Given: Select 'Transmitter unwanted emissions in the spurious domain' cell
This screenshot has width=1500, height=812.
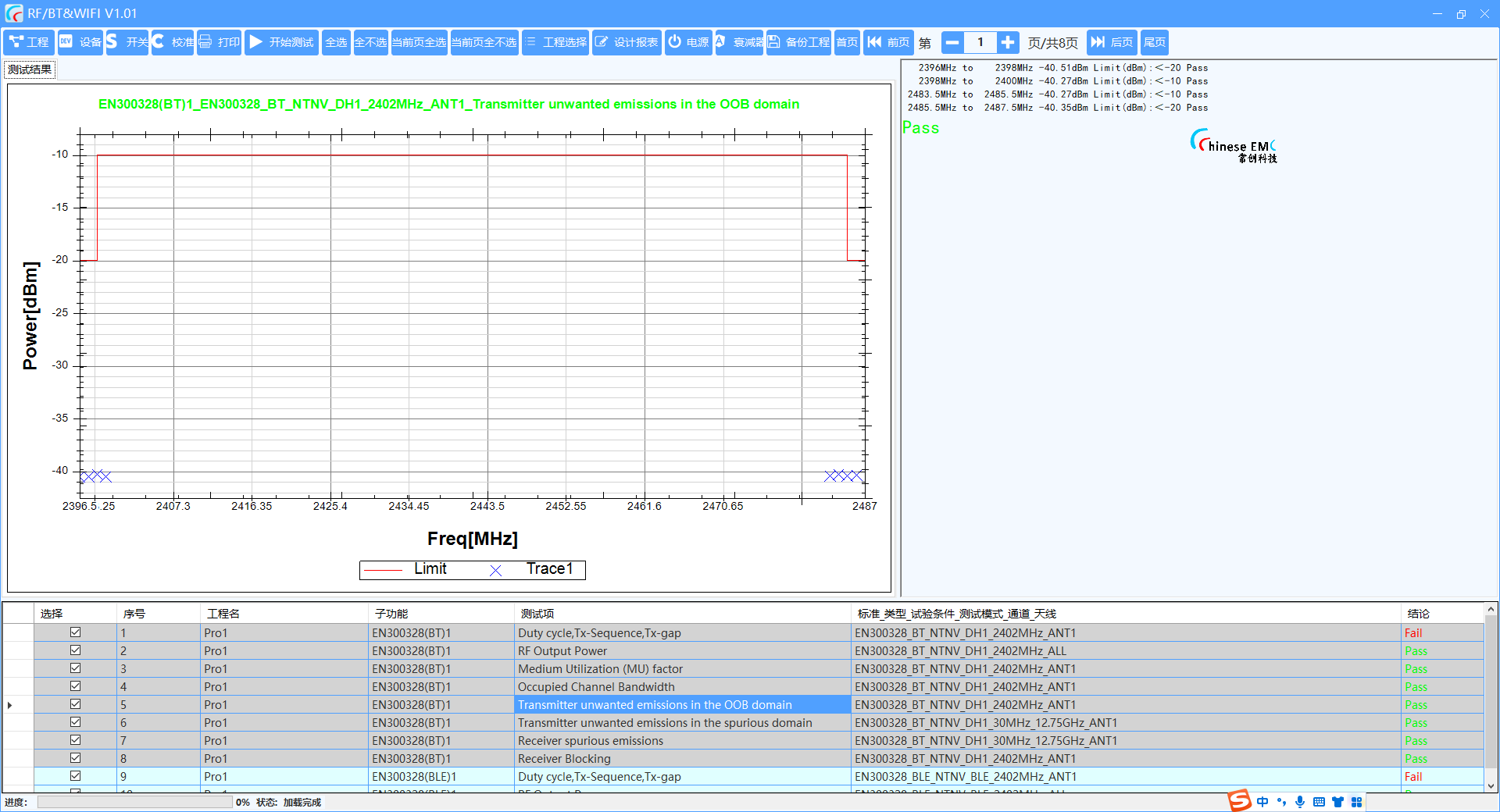Looking at the screenshot, I should coord(683,723).
